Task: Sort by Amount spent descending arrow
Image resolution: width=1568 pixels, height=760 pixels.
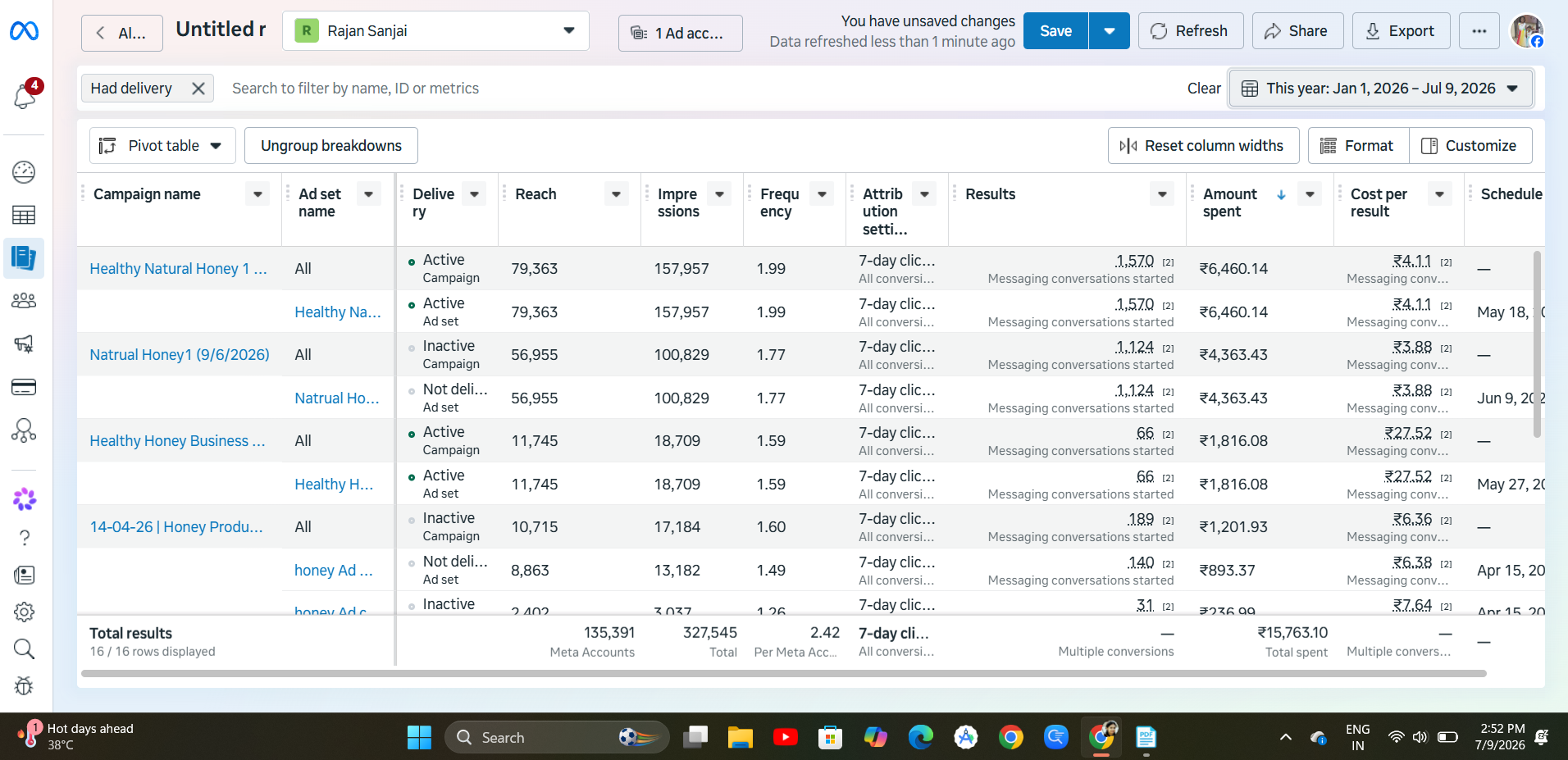Action: (x=1281, y=194)
